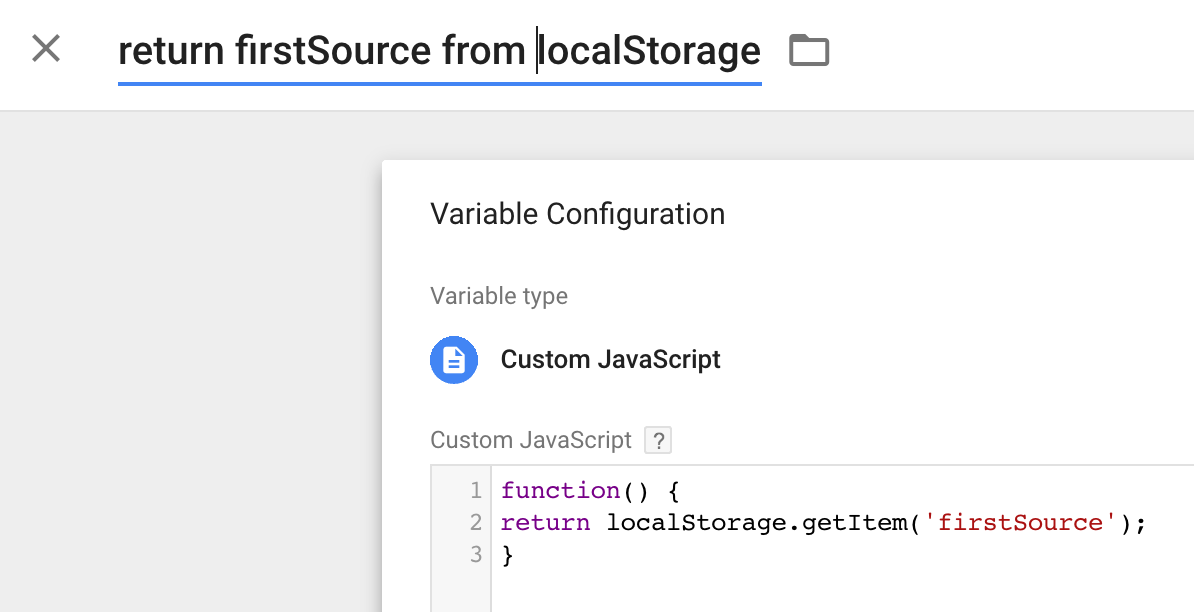Click the red 'firstSource' string in code
Viewport: 1194px width, 612px height.
(1020, 523)
